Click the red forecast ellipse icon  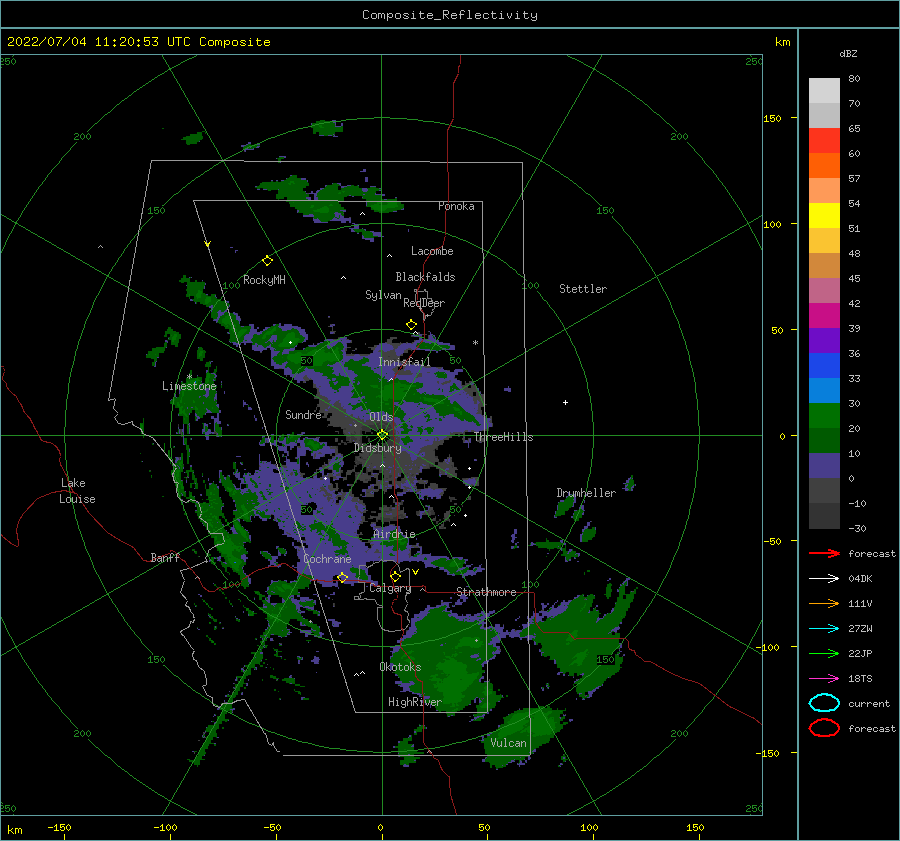click(824, 728)
